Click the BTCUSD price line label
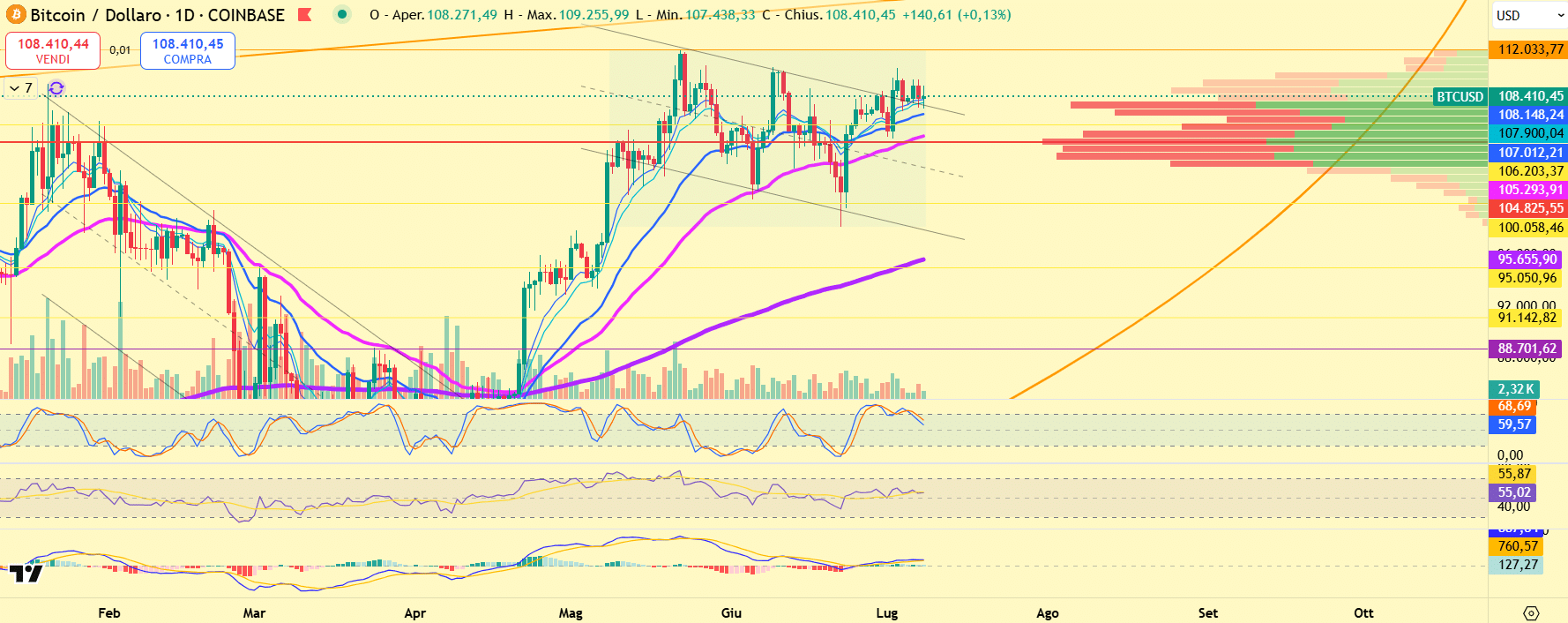The height and width of the screenshot is (623, 1568). point(1460,96)
